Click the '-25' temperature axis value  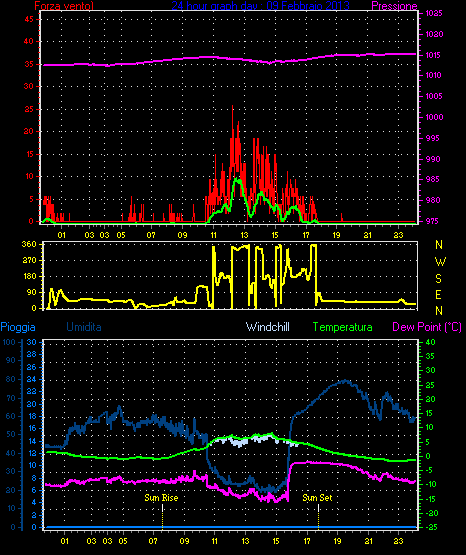(430, 527)
